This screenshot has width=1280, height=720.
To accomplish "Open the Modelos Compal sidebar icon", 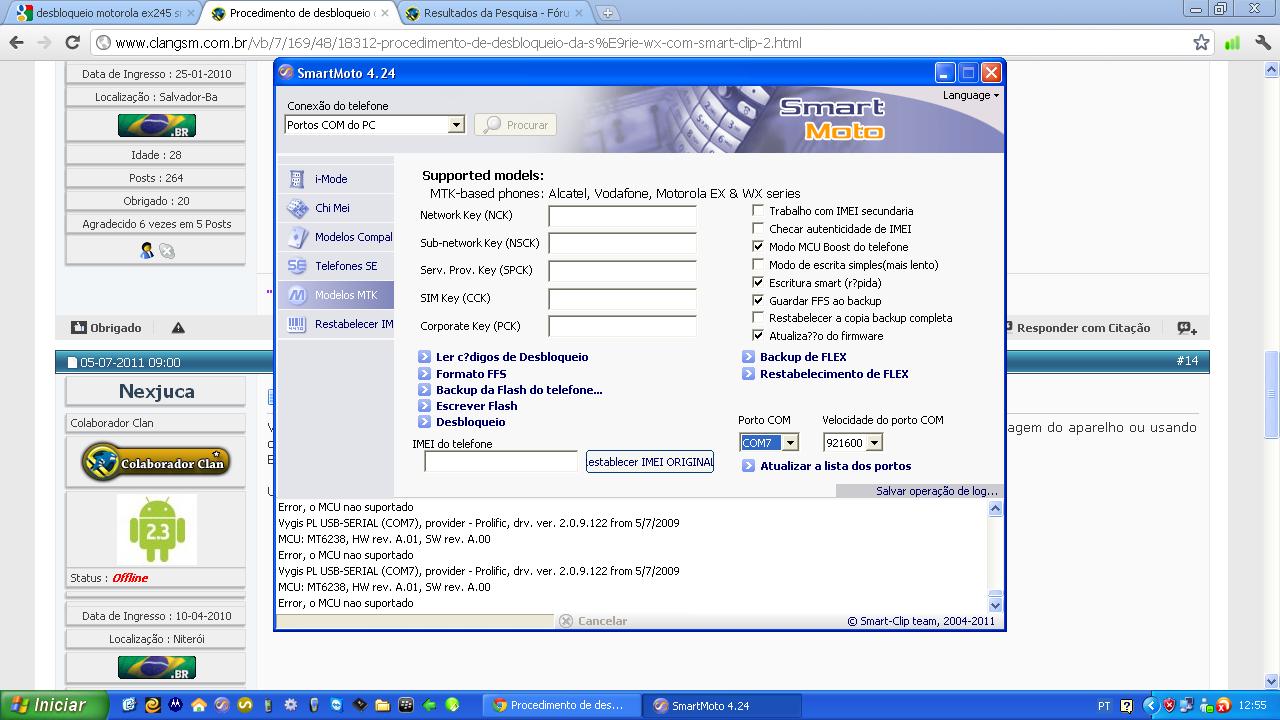I will (x=297, y=237).
